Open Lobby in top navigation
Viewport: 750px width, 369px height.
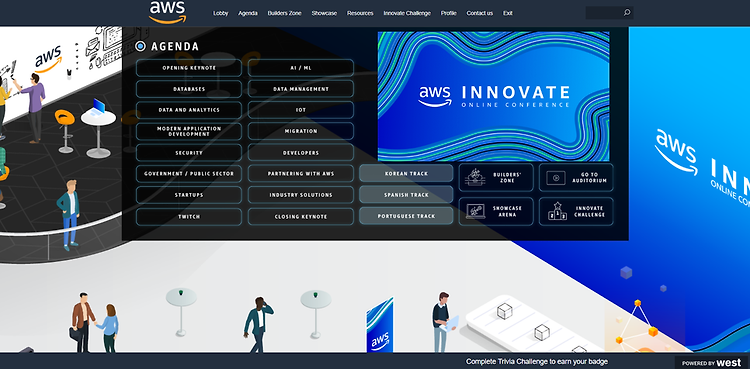221,13
